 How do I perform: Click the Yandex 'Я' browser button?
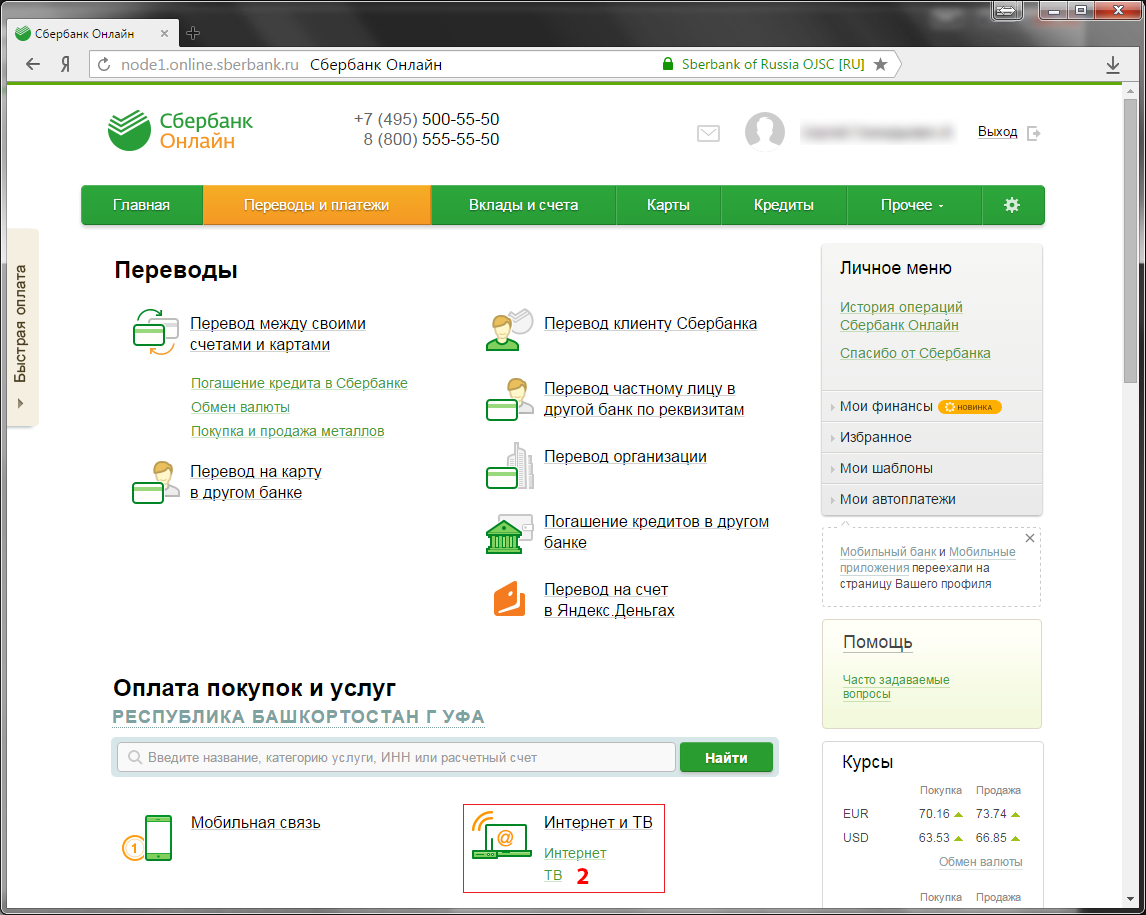click(x=65, y=64)
